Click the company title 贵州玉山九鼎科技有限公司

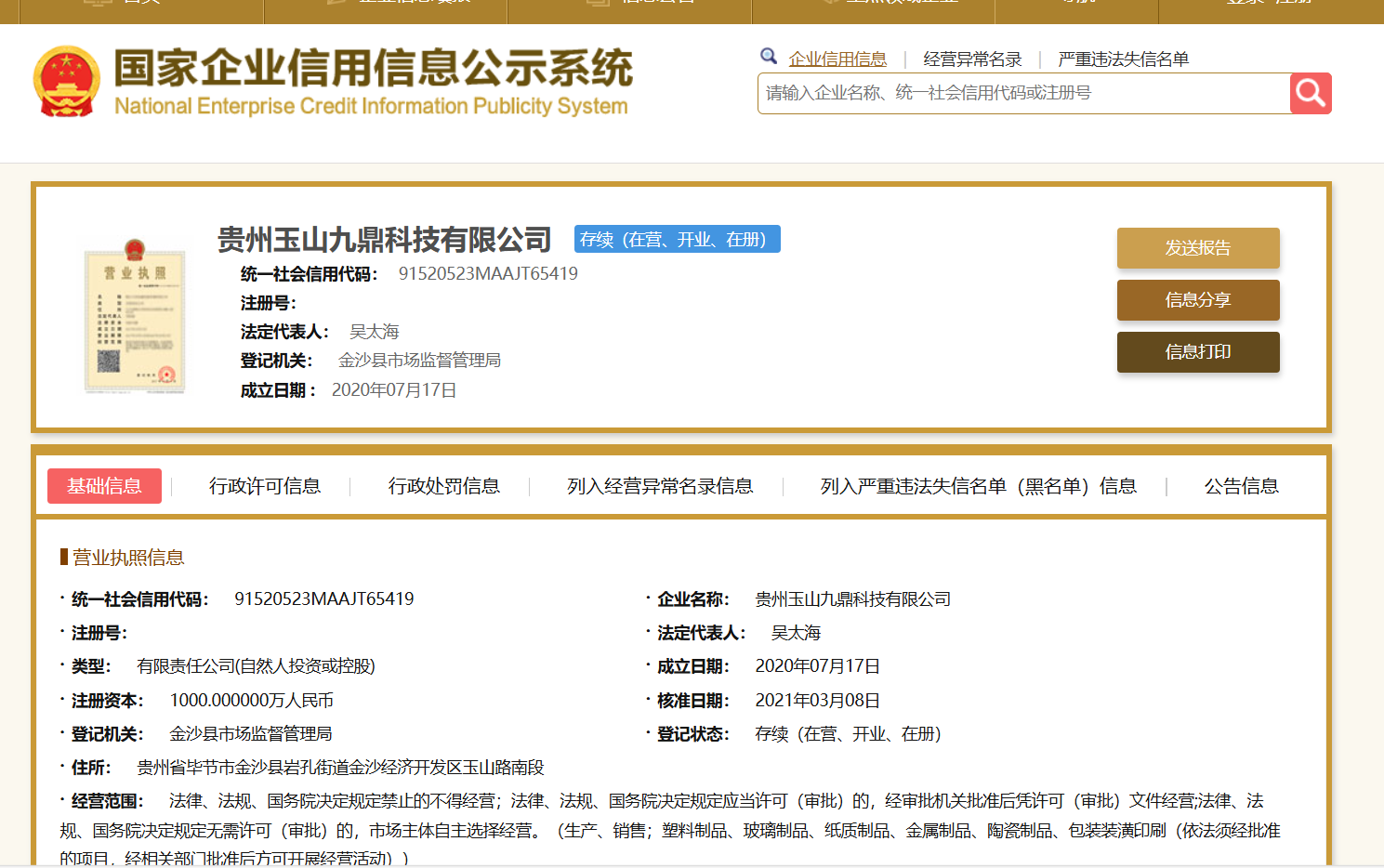pyautogui.click(x=385, y=240)
